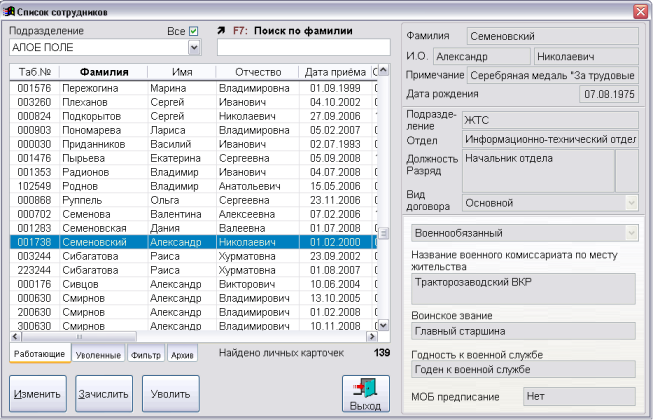This screenshot has width=653, height=420.
Task: Open the Военнообязанный dropdown
Action: (x=631, y=233)
